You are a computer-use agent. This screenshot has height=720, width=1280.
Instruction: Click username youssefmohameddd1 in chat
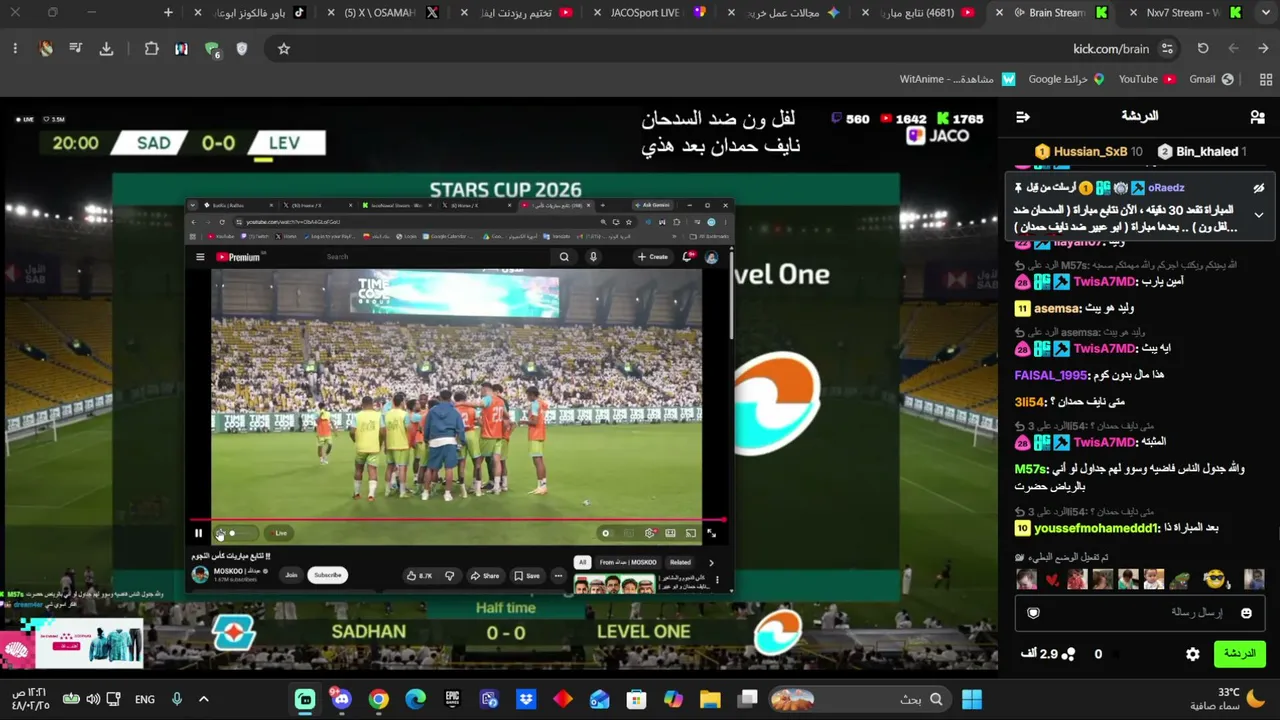(x=1097, y=528)
